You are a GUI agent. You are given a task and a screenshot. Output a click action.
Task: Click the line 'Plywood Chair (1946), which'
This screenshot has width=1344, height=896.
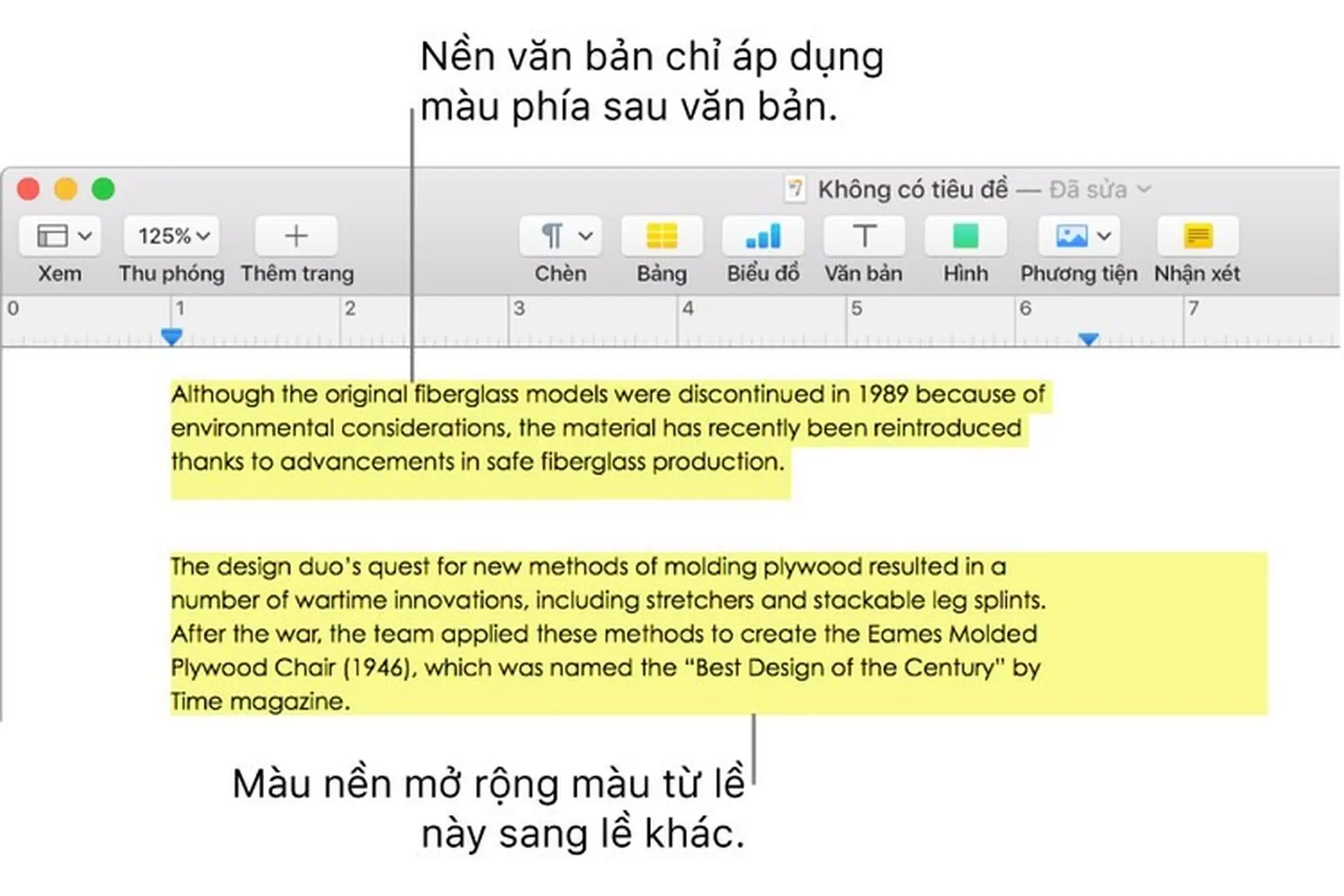[605, 667]
